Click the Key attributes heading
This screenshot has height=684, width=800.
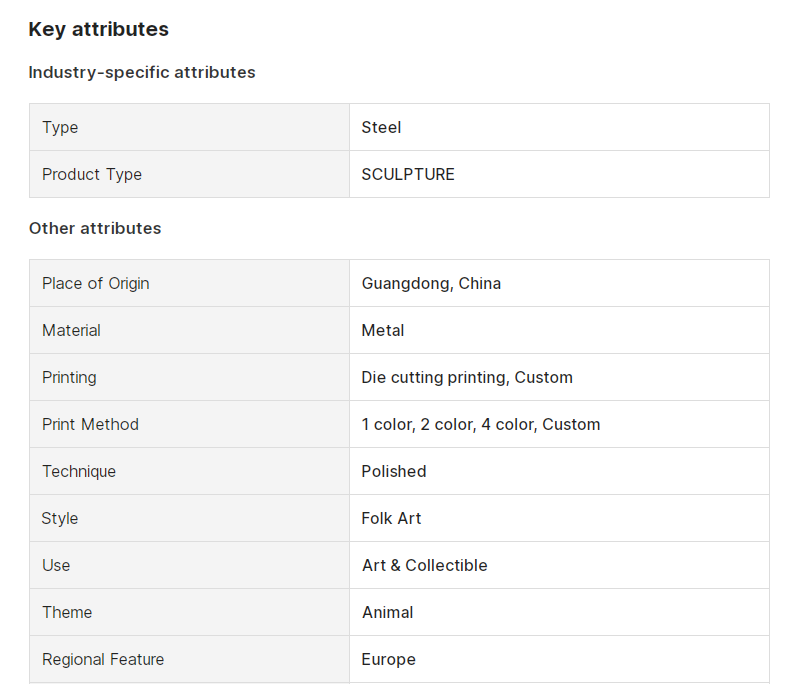coord(98,30)
